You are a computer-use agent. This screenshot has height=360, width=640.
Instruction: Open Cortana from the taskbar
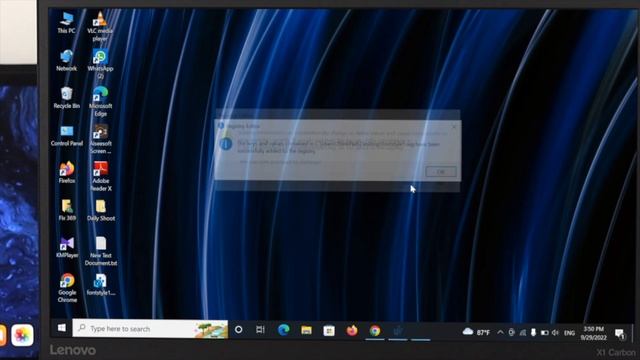pyautogui.click(x=238, y=329)
